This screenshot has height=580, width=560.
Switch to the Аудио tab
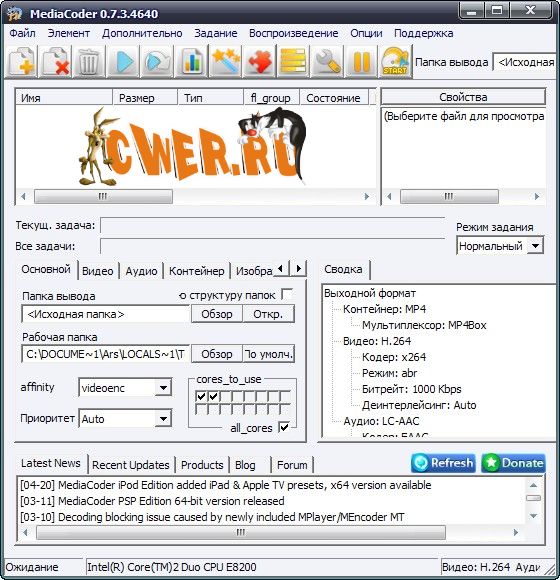pyautogui.click(x=141, y=271)
